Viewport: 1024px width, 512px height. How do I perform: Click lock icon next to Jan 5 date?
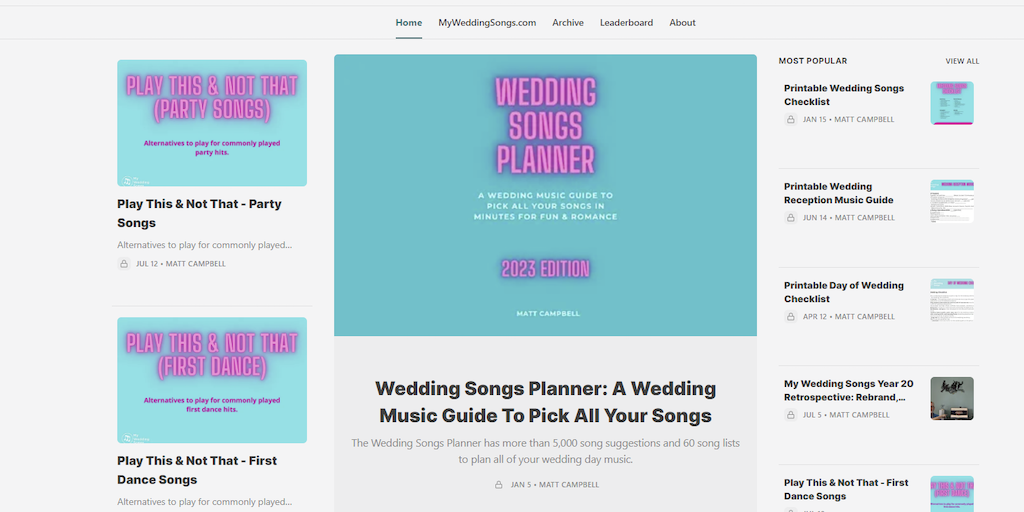498,485
